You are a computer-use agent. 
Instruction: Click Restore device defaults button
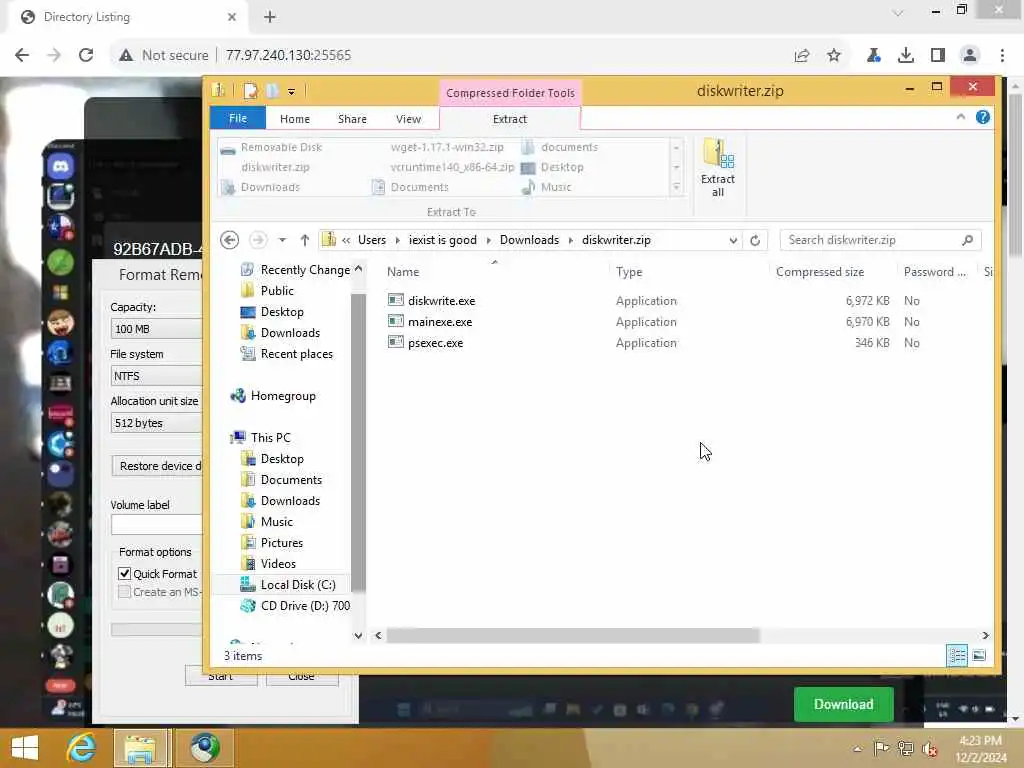[157, 466]
